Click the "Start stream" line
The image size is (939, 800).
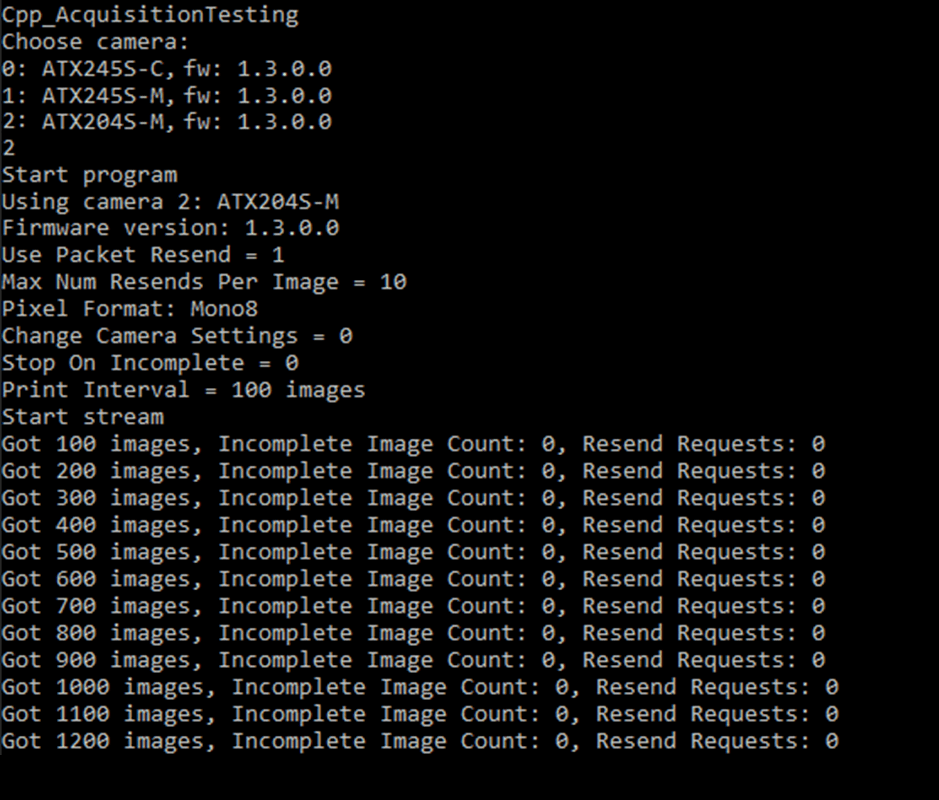(82, 416)
